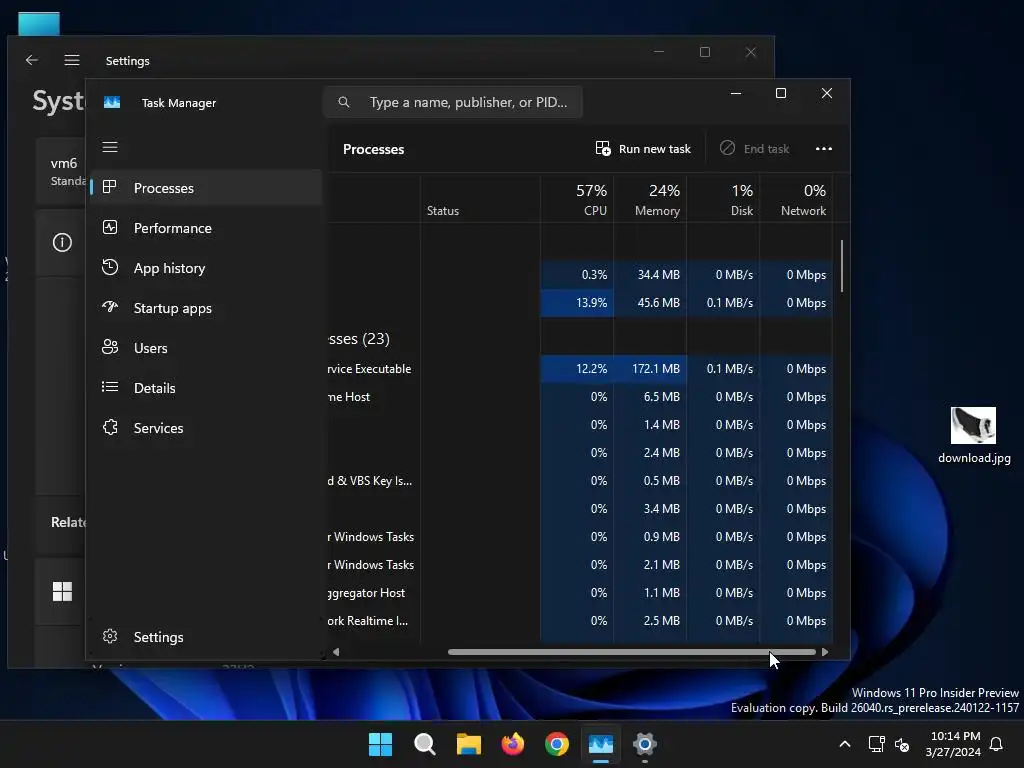Click the Performance sidebar icon
Screen dimensions: 1024x768
click(x=110, y=227)
